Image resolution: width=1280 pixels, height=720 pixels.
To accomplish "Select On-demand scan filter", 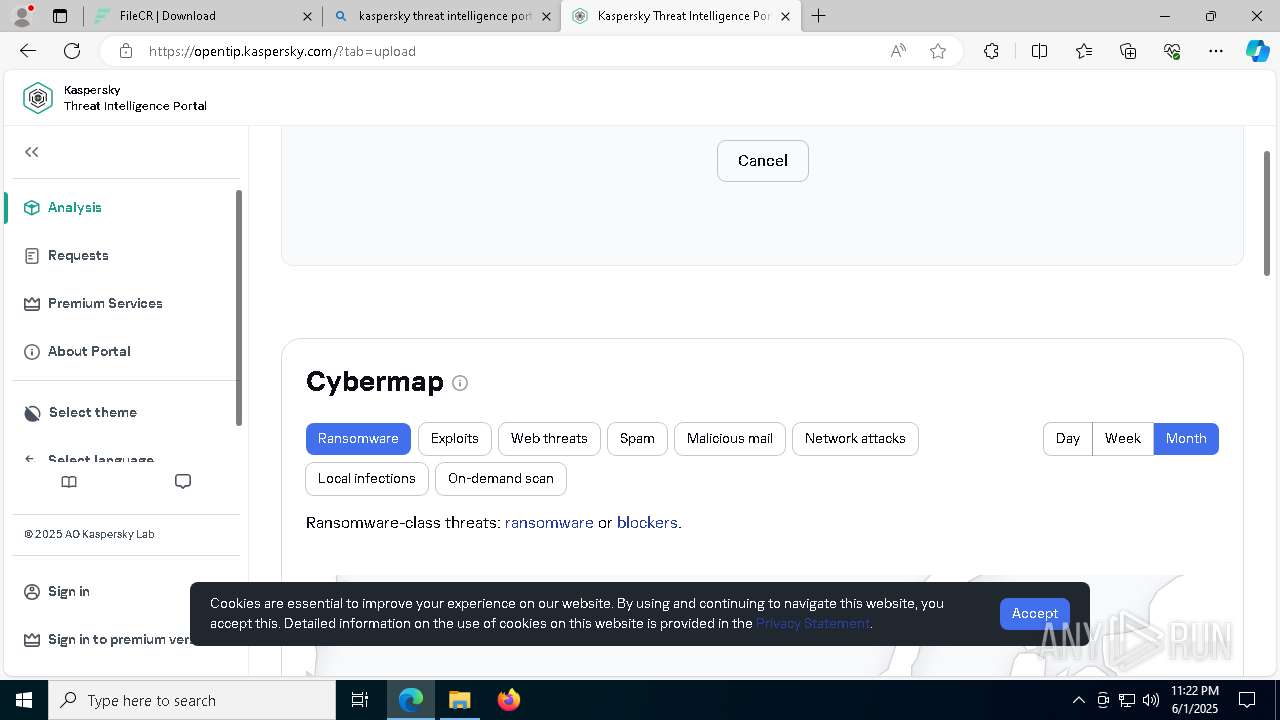I will coord(501,479).
